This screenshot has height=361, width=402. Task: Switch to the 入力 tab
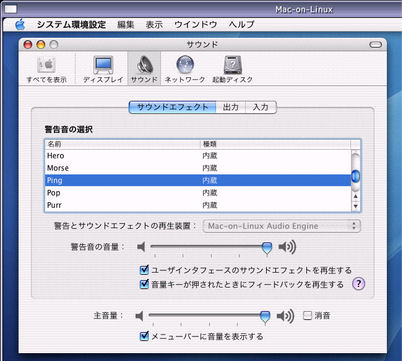tap(261, 107)
